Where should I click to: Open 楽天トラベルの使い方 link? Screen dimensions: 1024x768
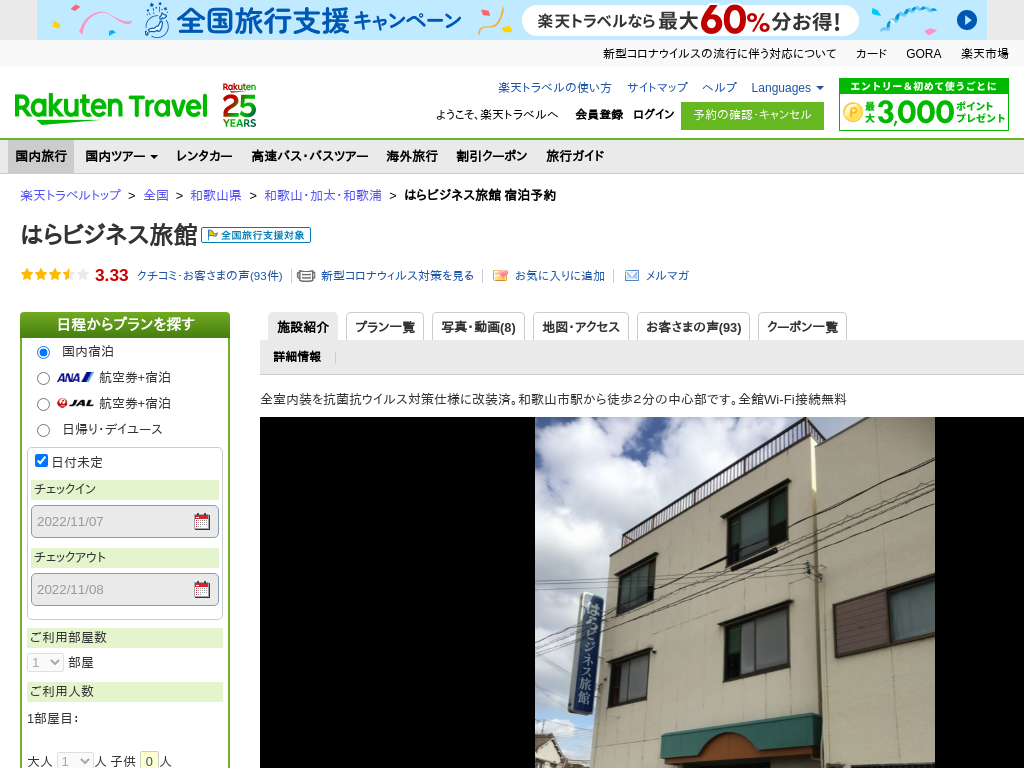point(554,88)
